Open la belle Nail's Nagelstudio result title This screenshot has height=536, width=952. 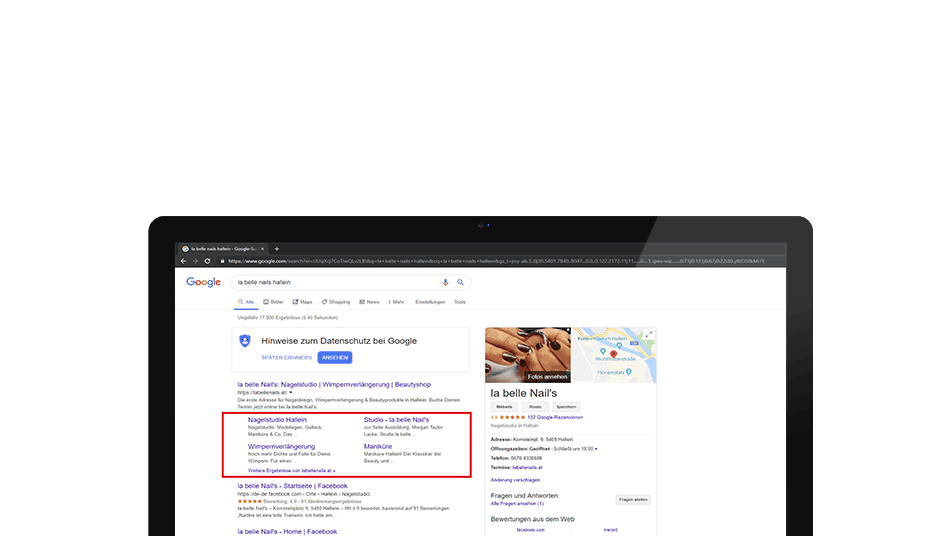pyautogui.click(x=334, y=384)
